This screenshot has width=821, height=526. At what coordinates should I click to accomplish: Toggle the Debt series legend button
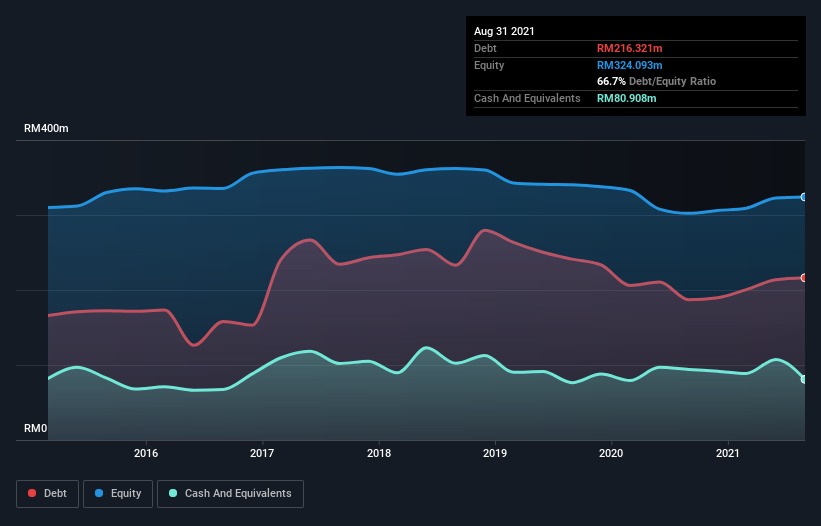(47, 494)
